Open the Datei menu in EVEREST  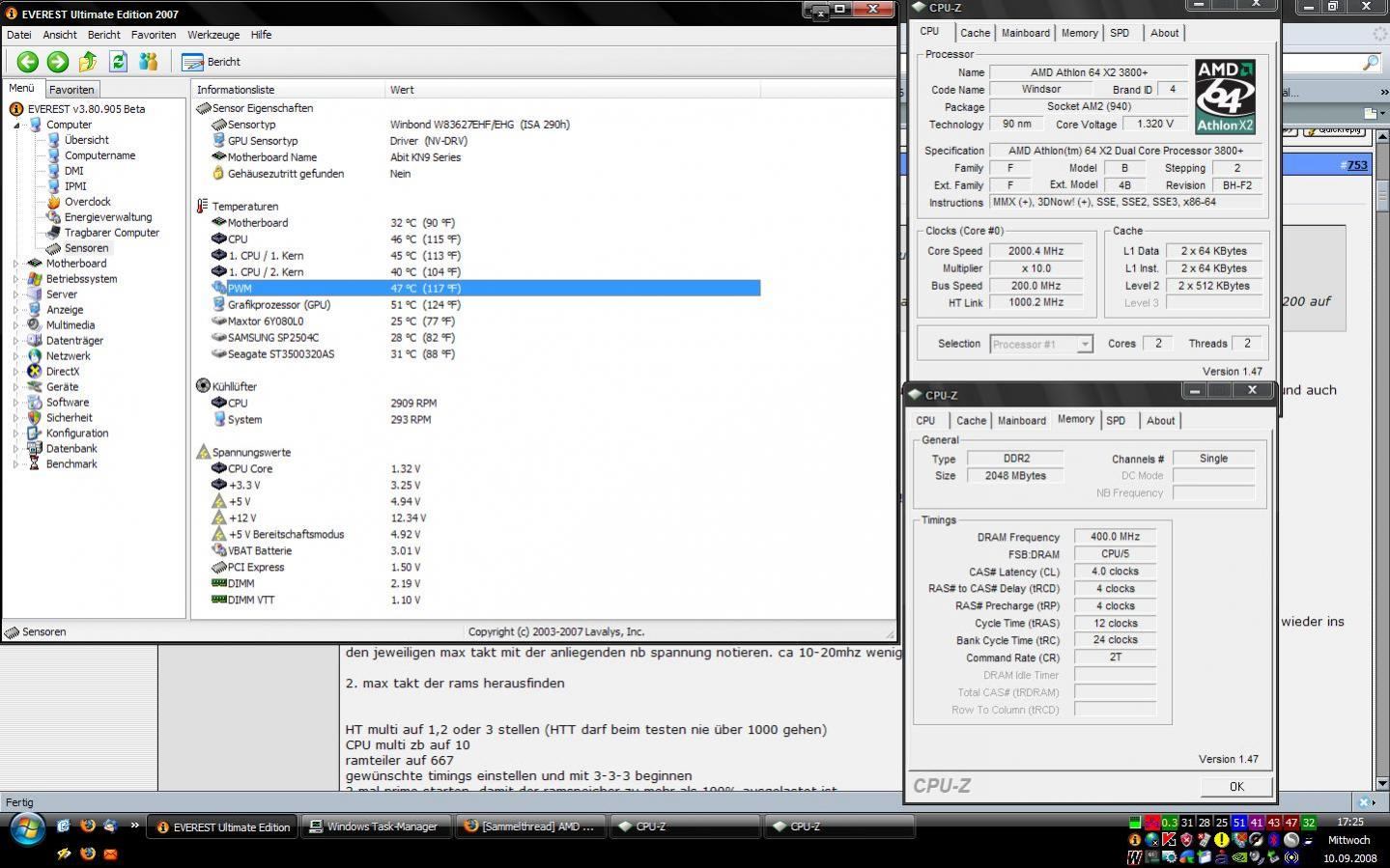pos(18,35)
